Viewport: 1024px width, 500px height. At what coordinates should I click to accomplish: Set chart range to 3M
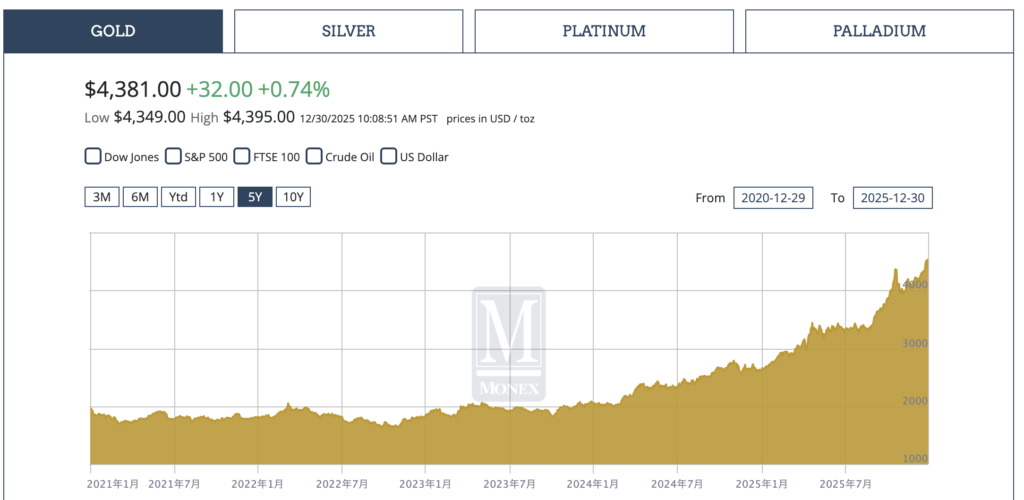click(x=101, y=197)
